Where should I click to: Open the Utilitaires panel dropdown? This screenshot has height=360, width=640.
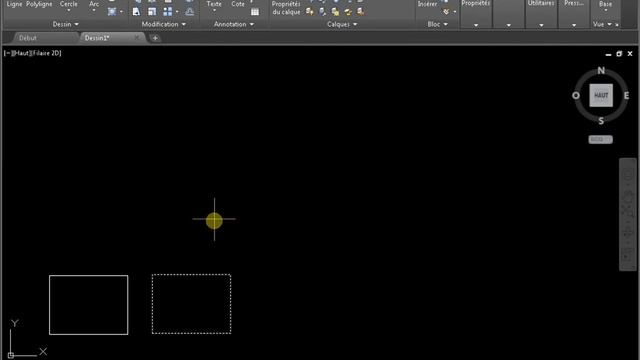(541, 25)
